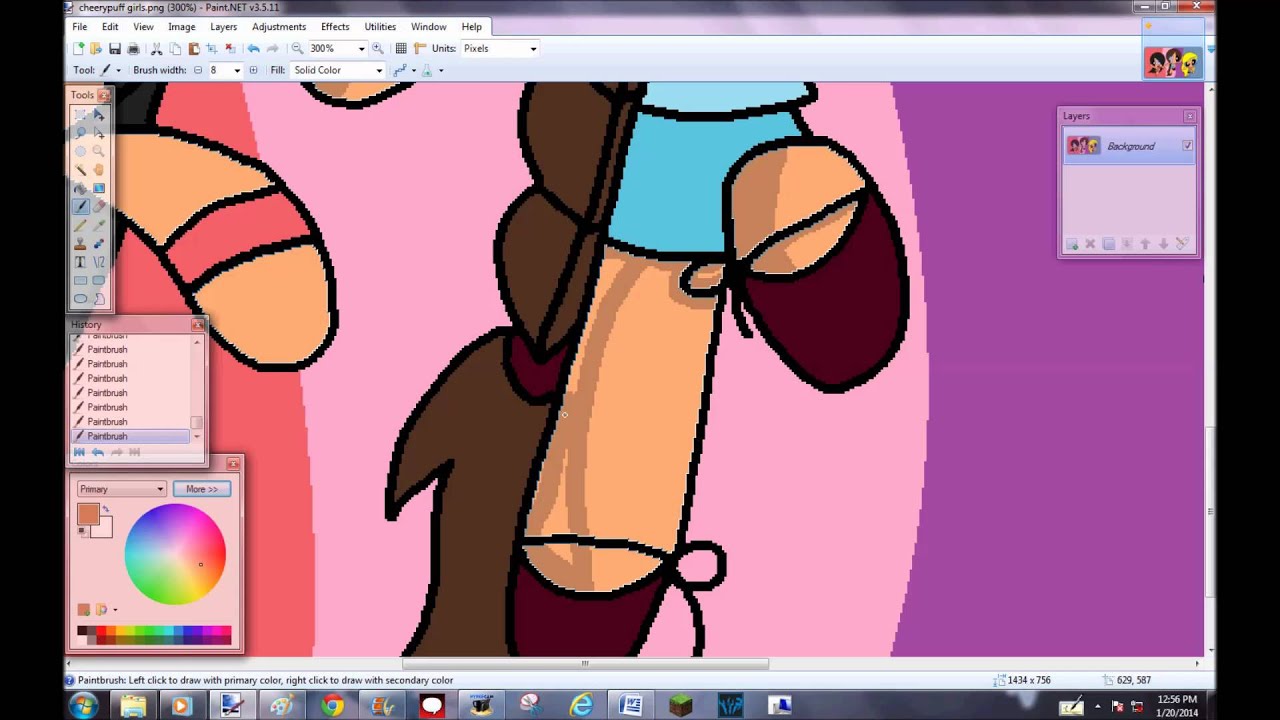Select the Clone Stamp tool

coord(81,244)
